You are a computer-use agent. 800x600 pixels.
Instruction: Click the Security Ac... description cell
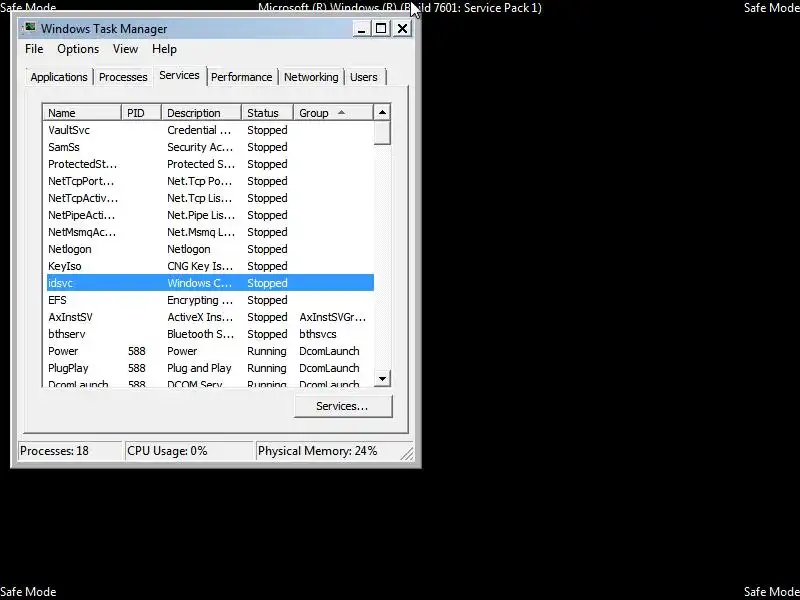[200, 147]
